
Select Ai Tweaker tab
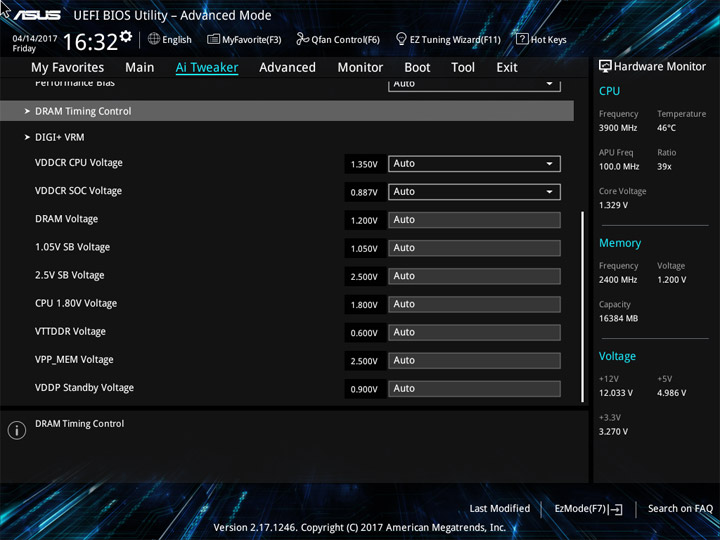pos(207,68)
